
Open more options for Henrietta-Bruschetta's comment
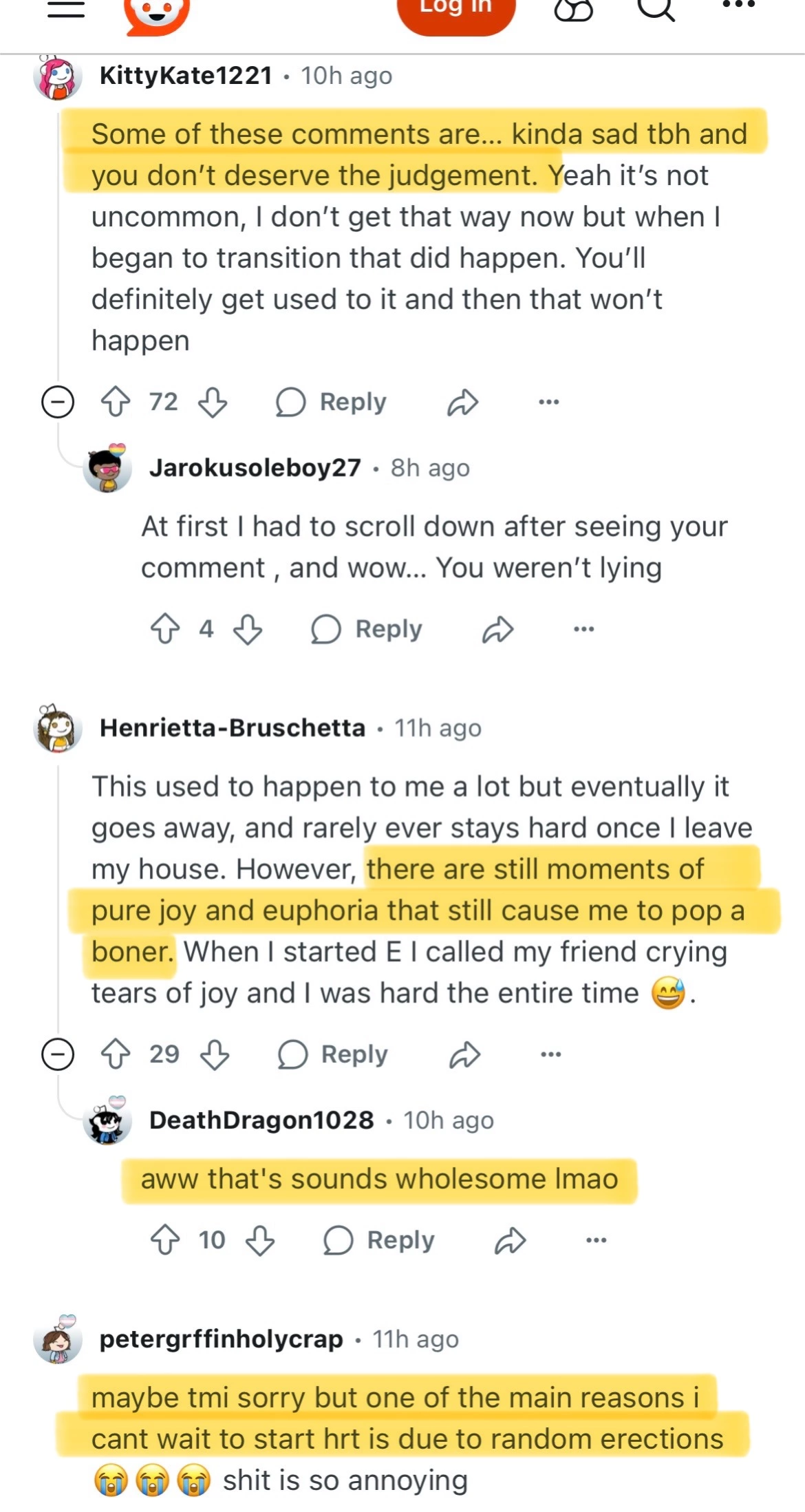[x=550, y=1054]
